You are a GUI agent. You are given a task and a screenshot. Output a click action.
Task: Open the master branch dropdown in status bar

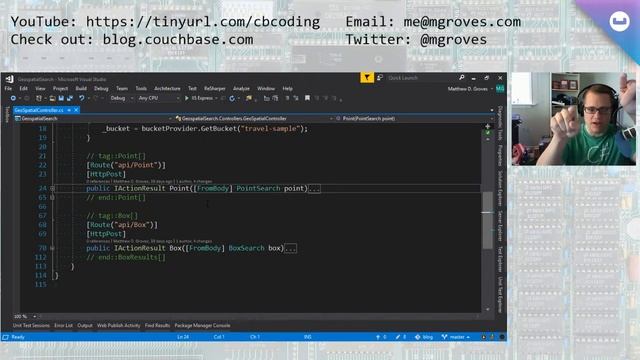click(x=456, y=337)
